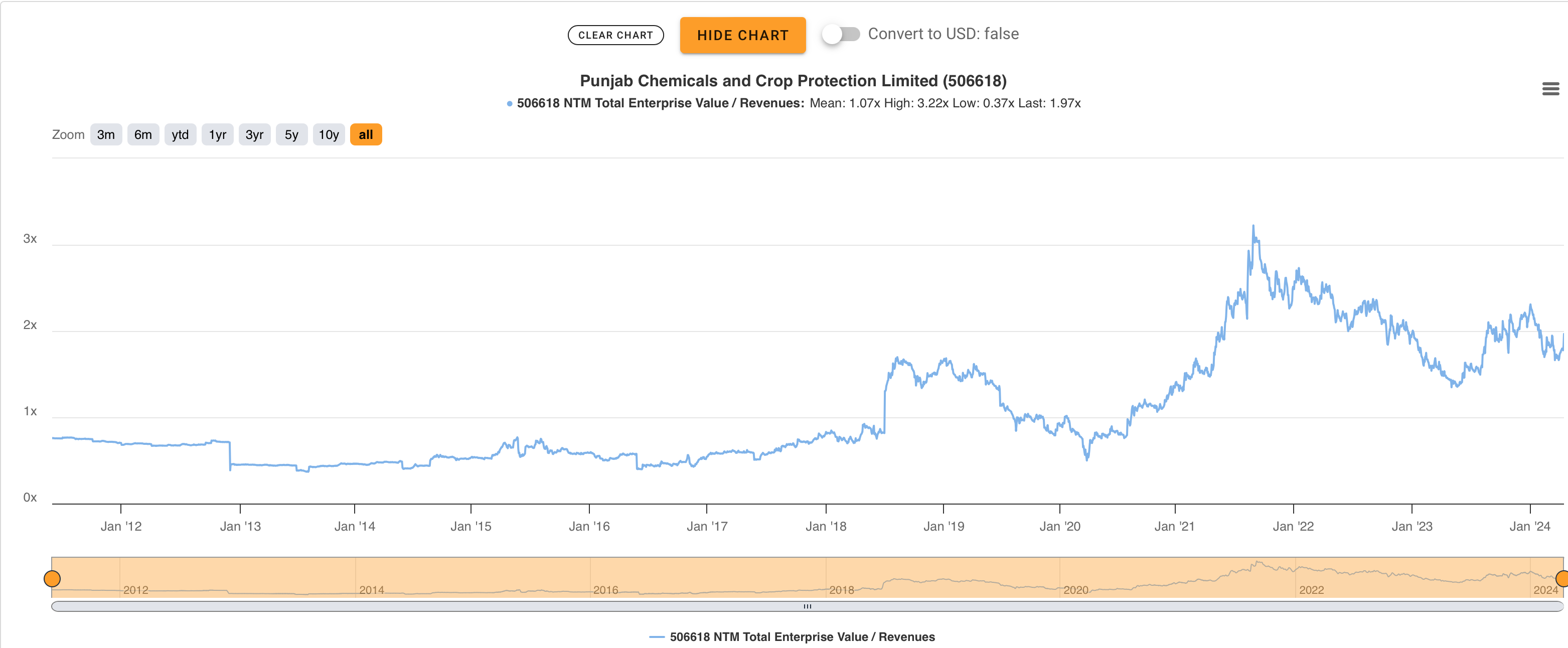Pick the 5y zoom range

291,134
